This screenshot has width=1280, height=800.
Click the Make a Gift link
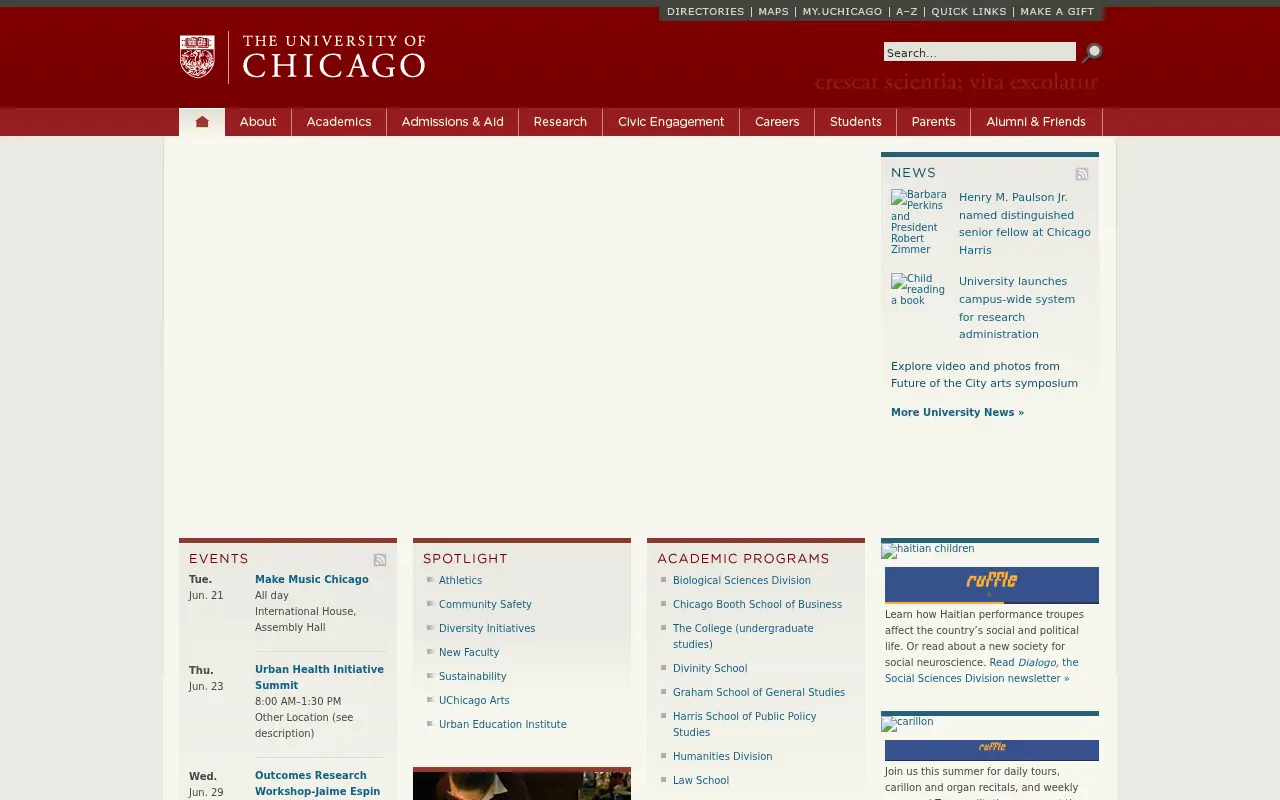pos(1057,12)
